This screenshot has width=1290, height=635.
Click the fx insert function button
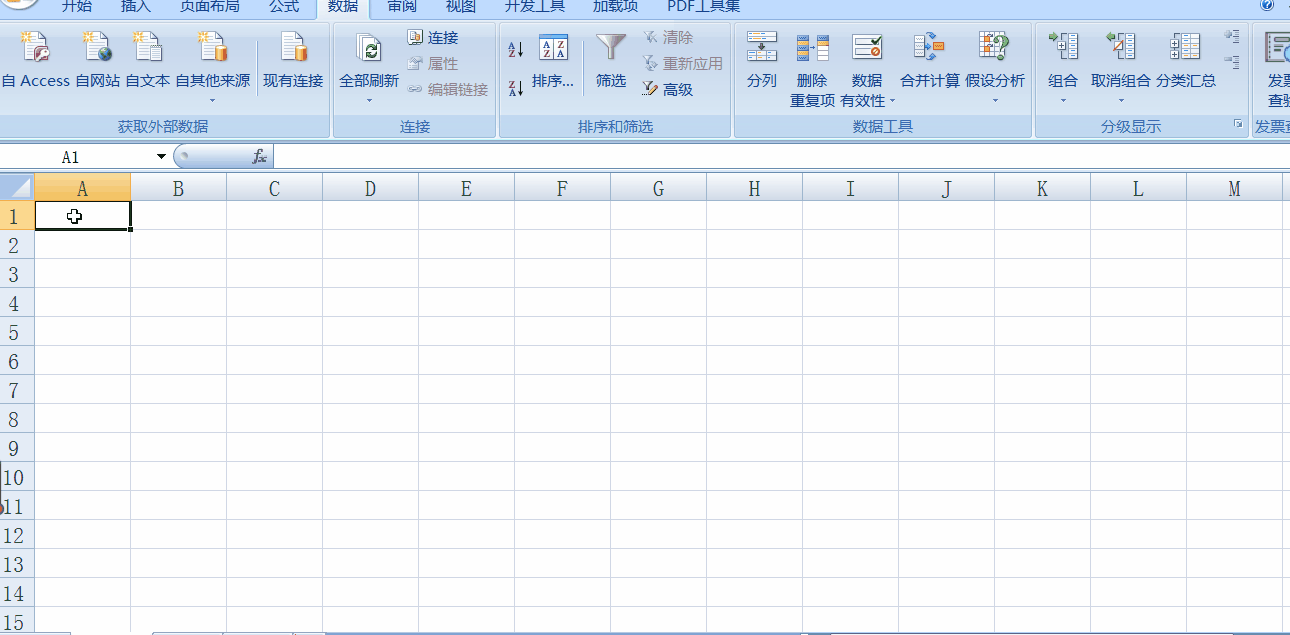[259, 157]
